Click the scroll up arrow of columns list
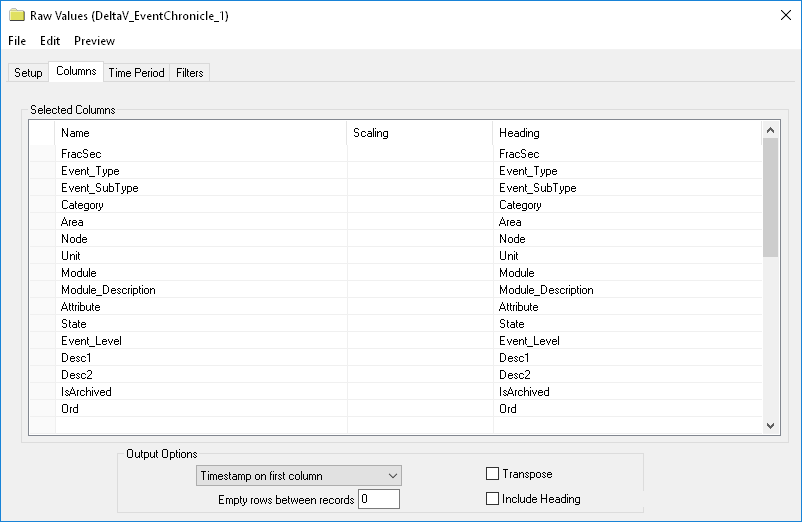Image resolution: width=802 pixels, height=522 pixels. 770,130
